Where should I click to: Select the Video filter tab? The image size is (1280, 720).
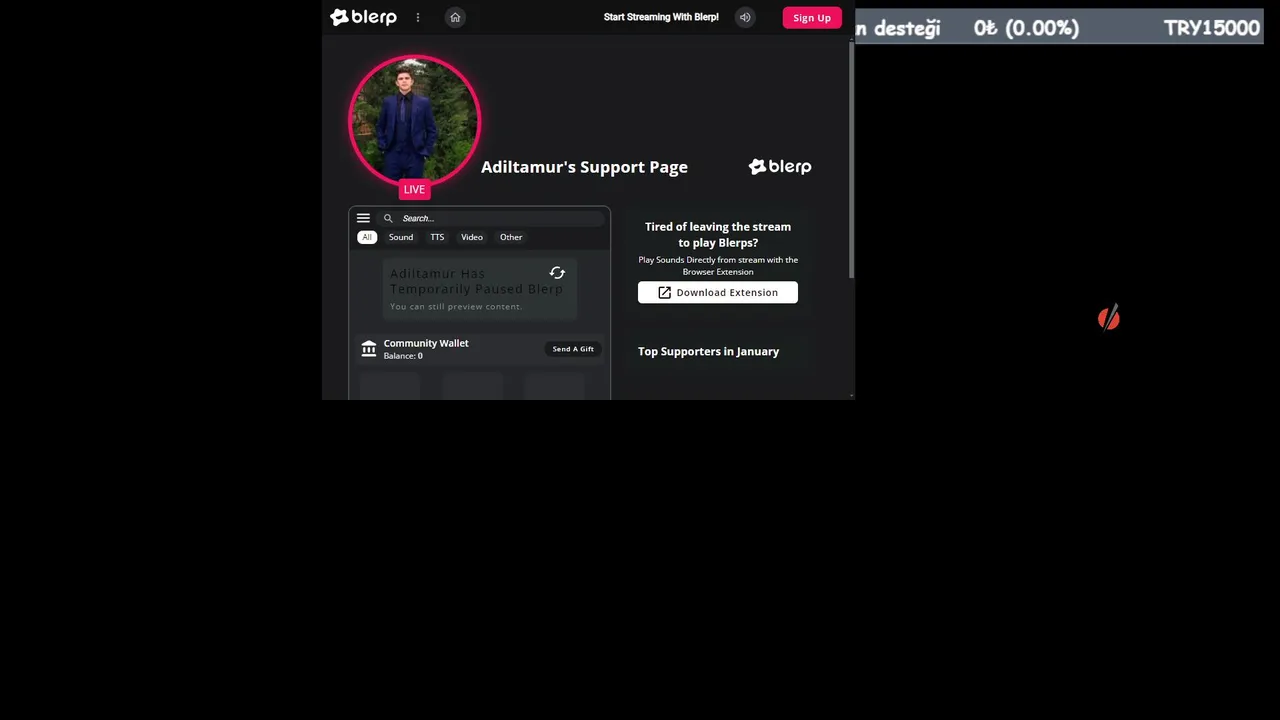tap(472, 237)
